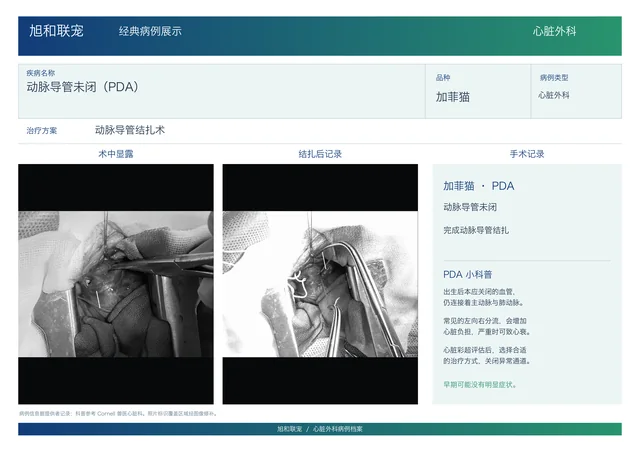Image resolution: width=640 pixels, height=452 pixels.
Task: Click the green note 早期可能没有明显症状
Action: (x=480, y=385)
